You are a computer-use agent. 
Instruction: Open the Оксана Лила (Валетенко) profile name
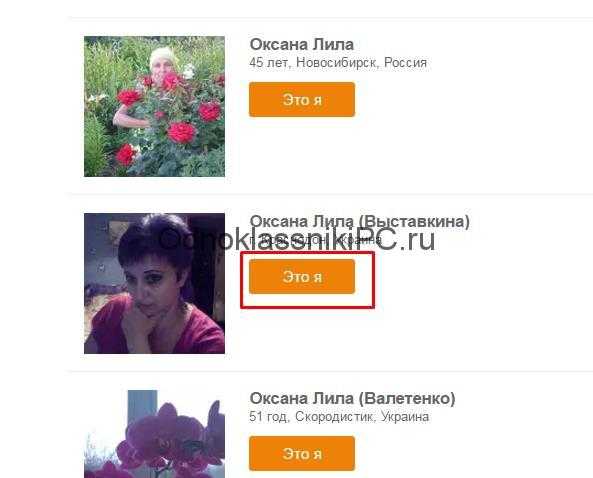[352, 399]
